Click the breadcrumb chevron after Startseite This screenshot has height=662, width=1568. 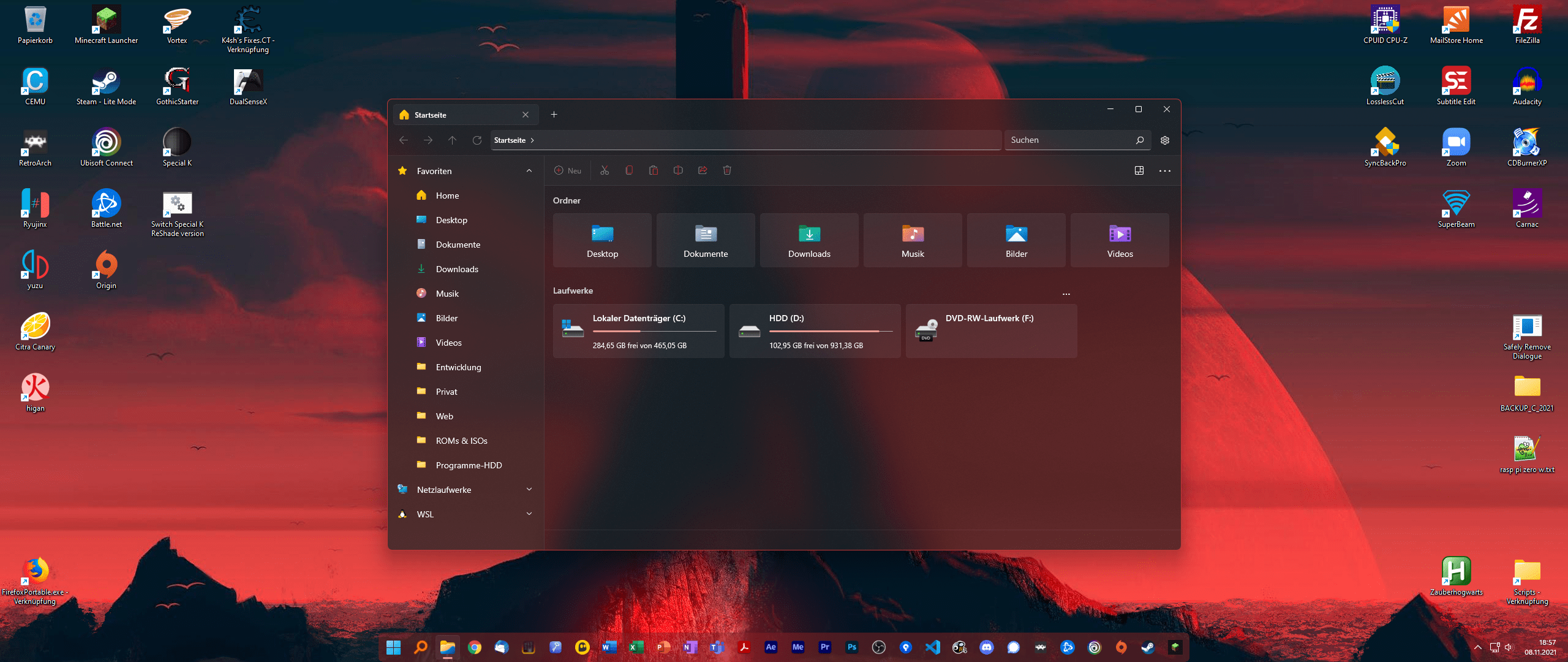pos(532,140)
